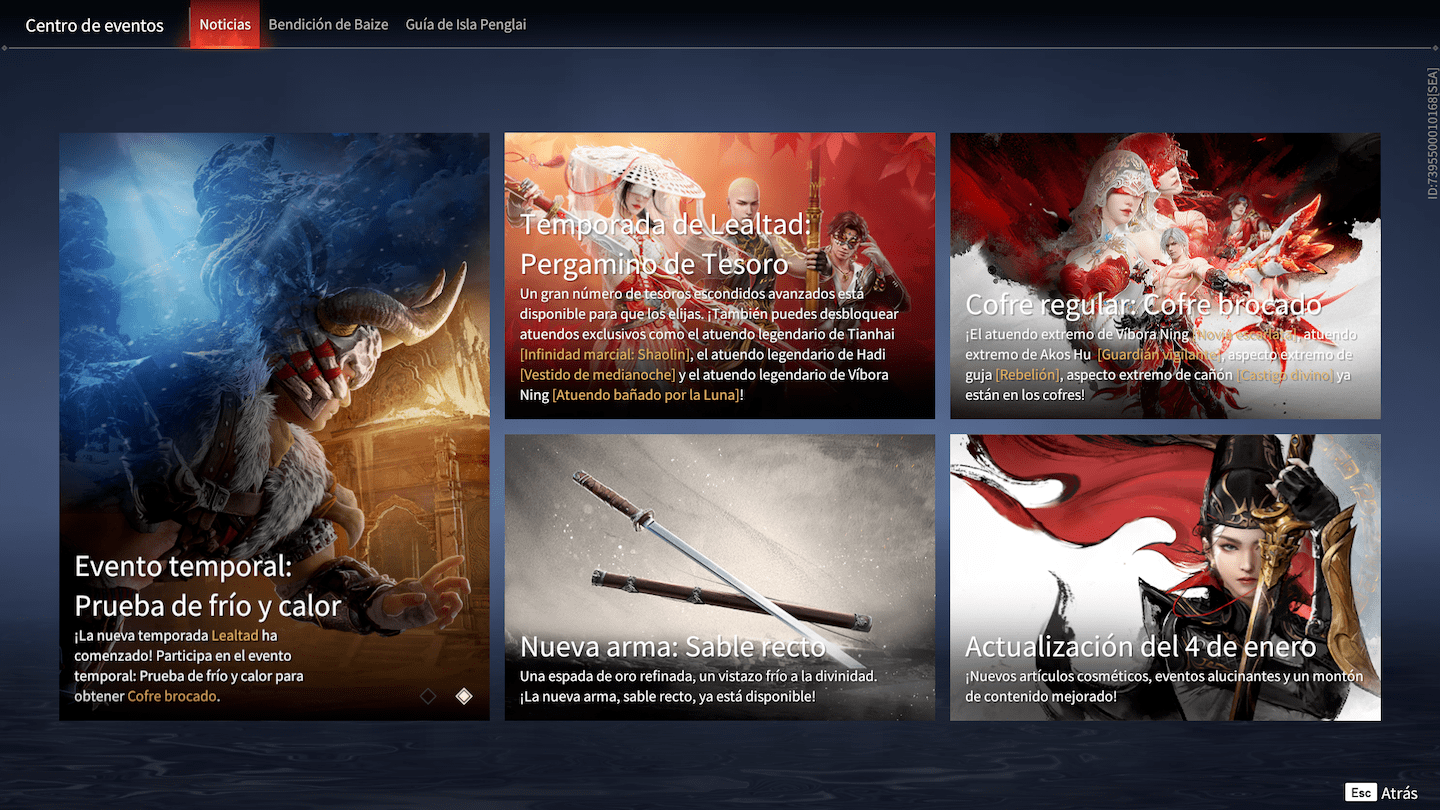Open the Cofre regular: Cofre brocado card
1440x810 pixels.
[x=1165, y=276]
